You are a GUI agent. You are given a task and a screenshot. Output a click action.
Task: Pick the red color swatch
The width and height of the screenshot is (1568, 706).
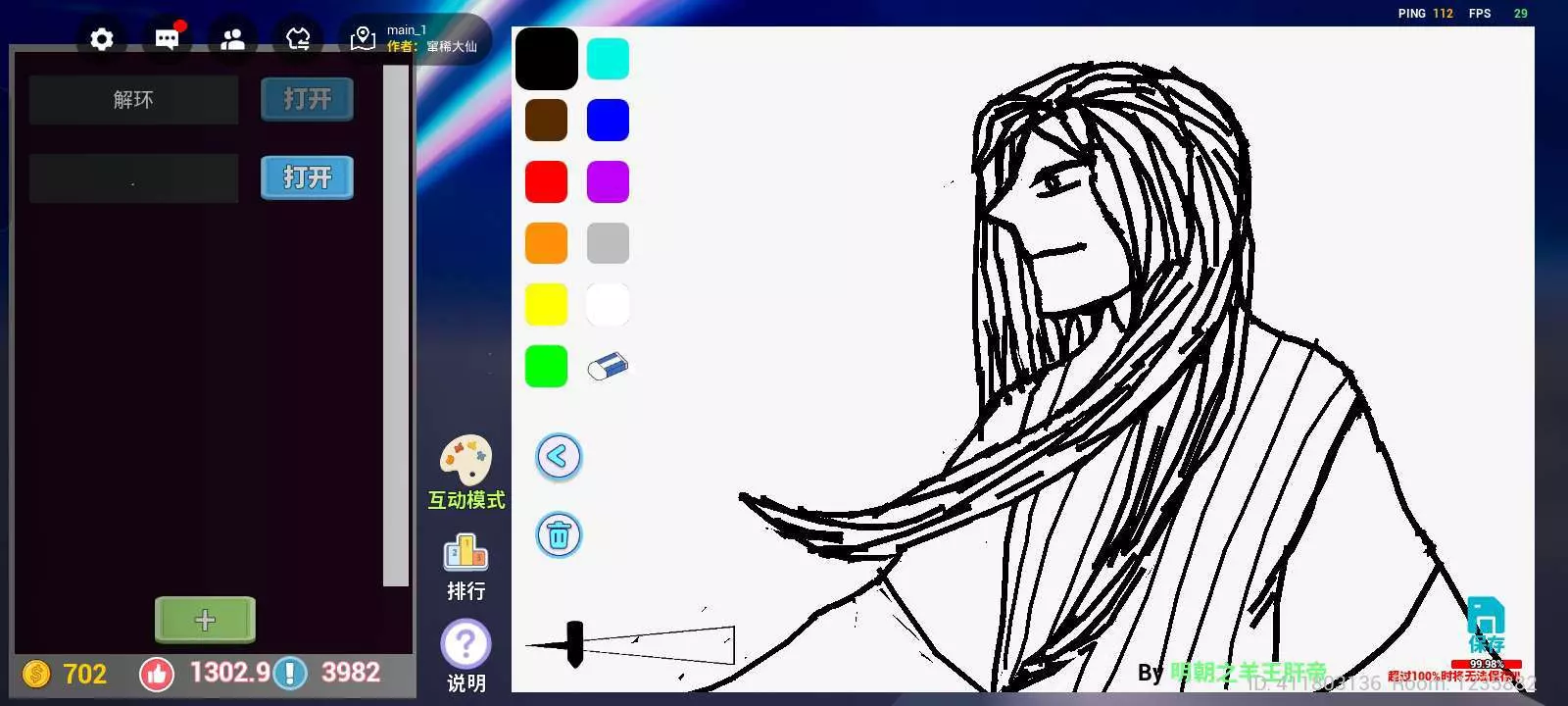[546, 182]
